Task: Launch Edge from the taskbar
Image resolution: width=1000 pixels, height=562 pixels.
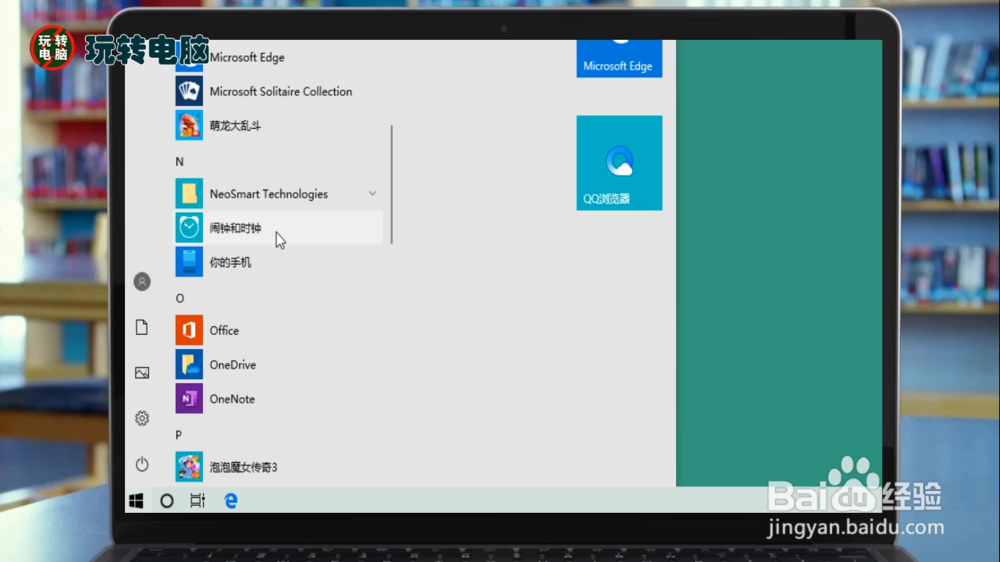Action: tap(231, 501)
